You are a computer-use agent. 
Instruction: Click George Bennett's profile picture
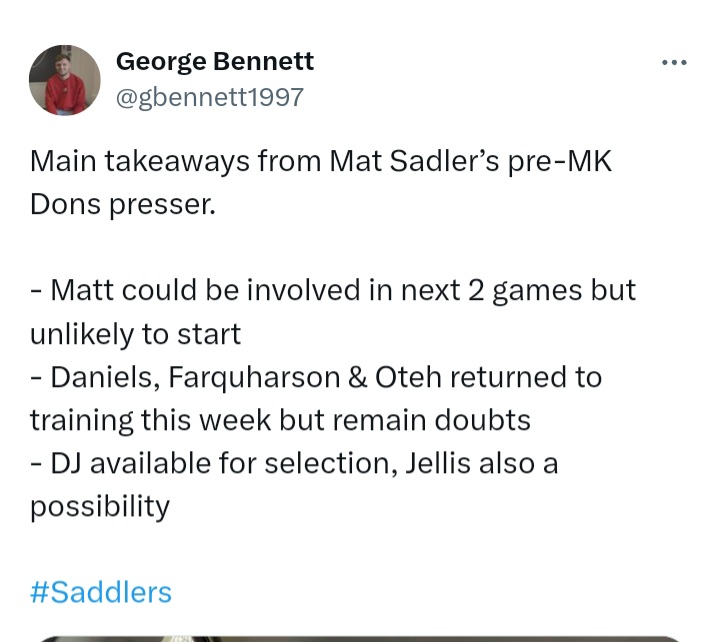click(x=65, y=80)
